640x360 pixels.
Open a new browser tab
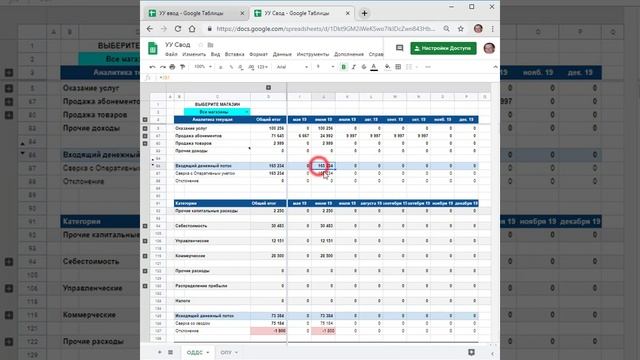point(364,13)
